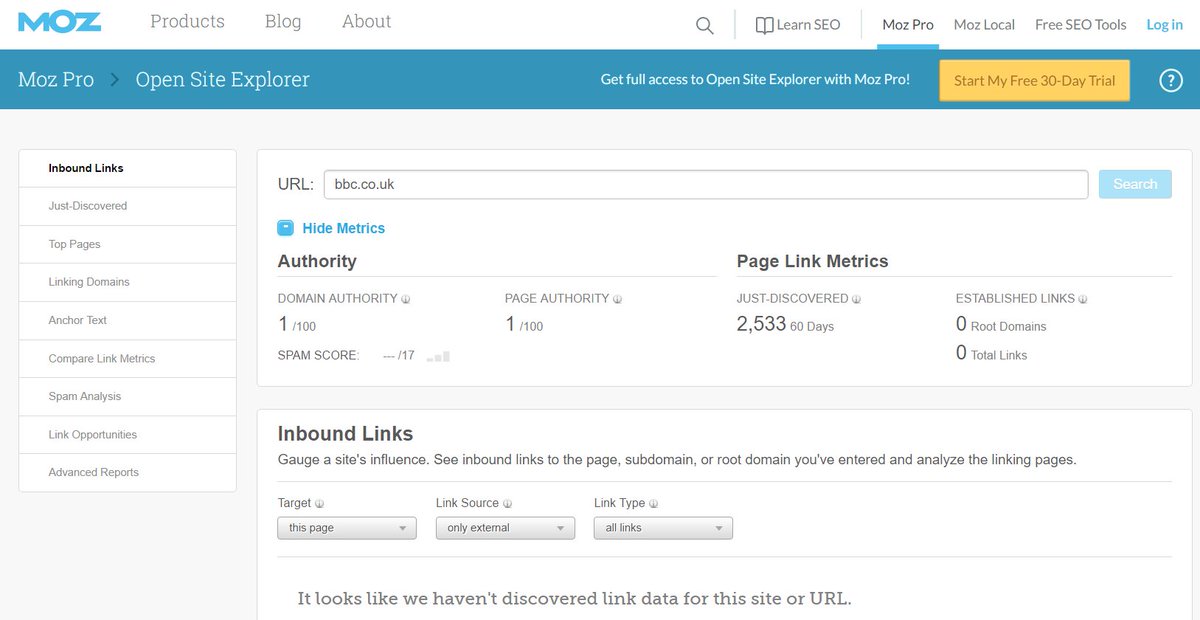Screen dimensions: 1200x620
Task: Open Anchor Text sidebar item
Action: 128,320
